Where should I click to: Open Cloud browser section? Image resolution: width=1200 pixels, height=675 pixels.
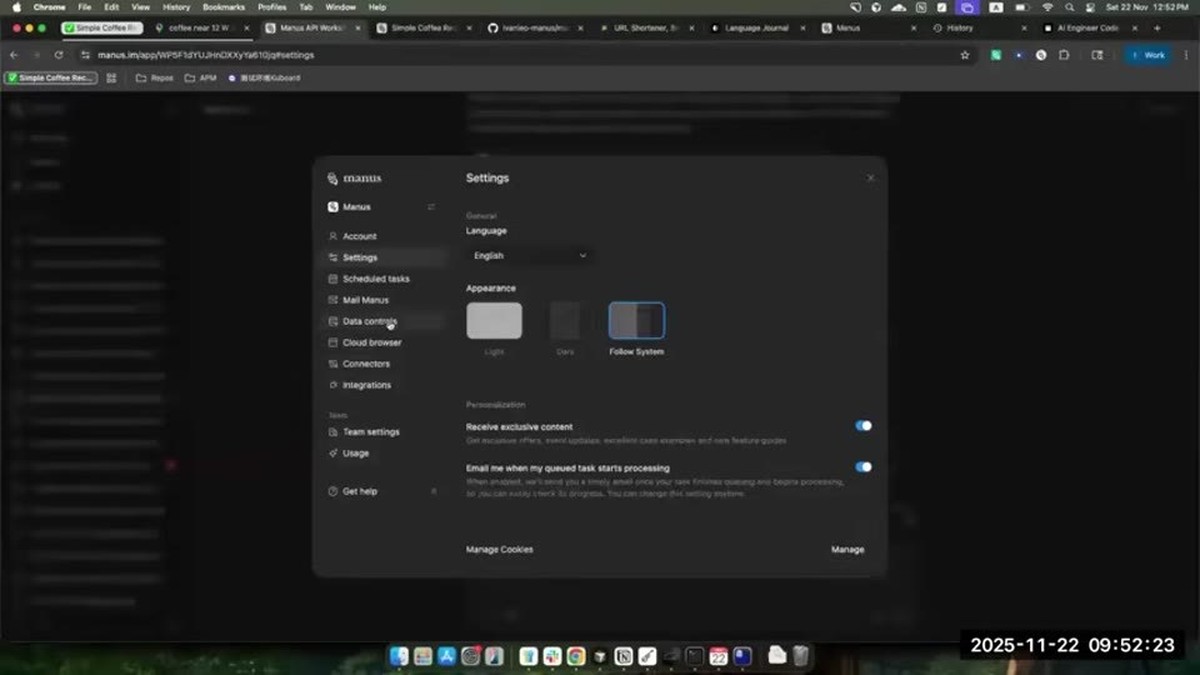coord(385,342)
